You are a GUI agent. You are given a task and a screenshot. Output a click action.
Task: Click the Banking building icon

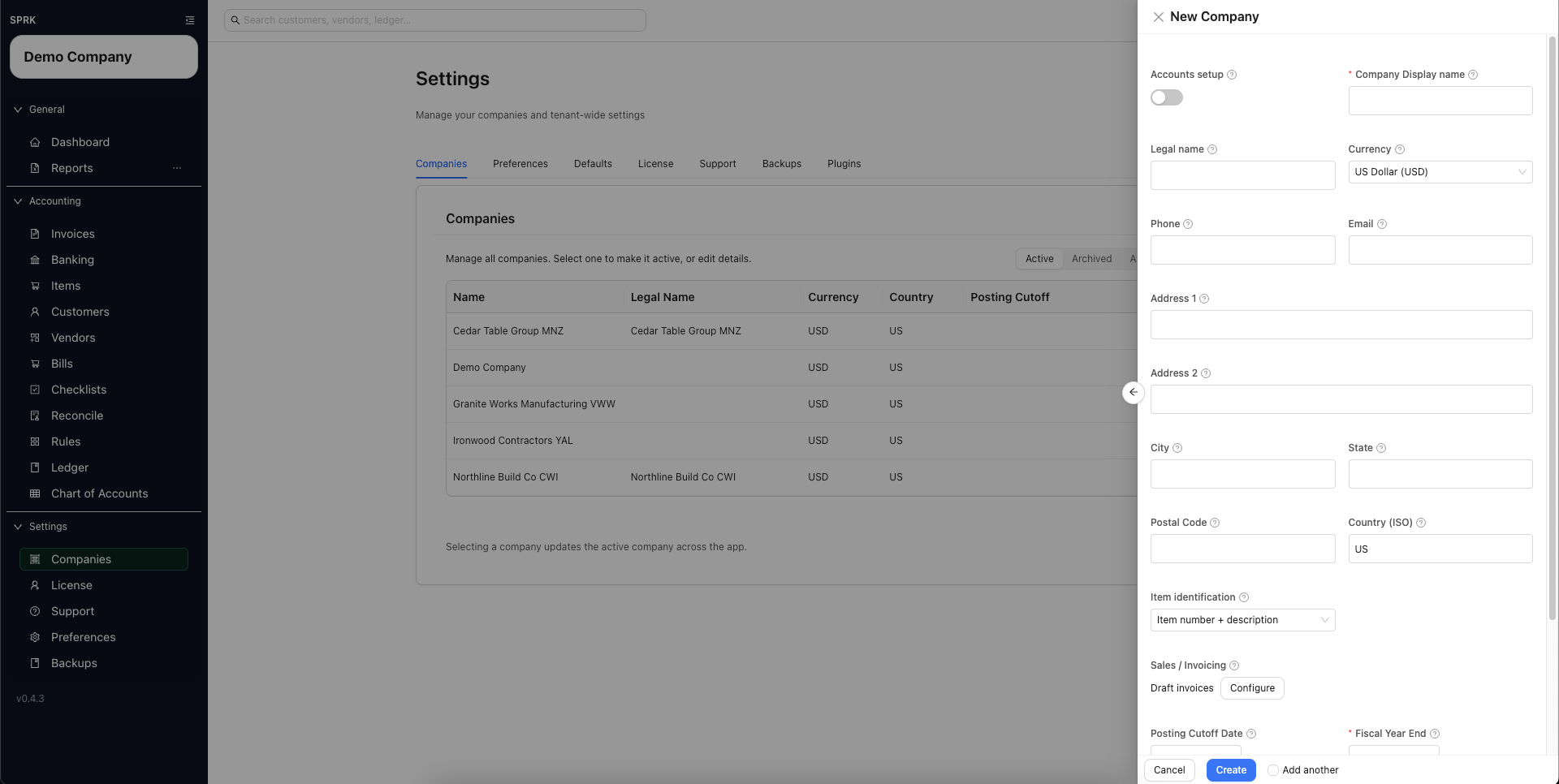tap(35, 260)
